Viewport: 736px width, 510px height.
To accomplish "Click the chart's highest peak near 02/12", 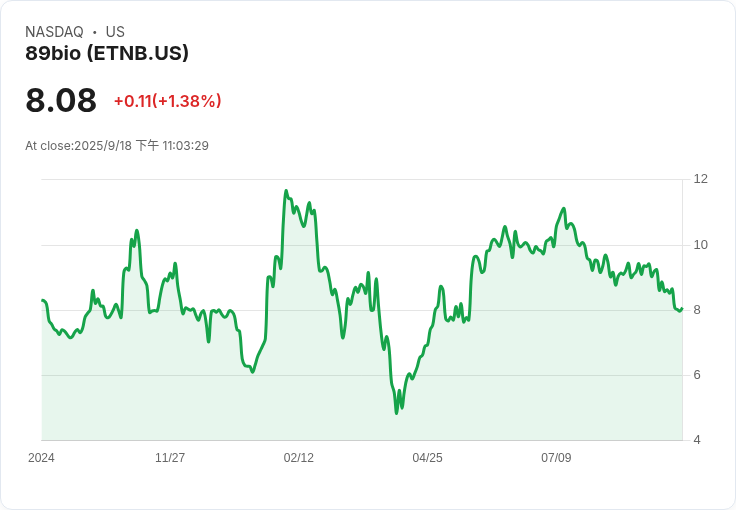I will pos(286,191).
